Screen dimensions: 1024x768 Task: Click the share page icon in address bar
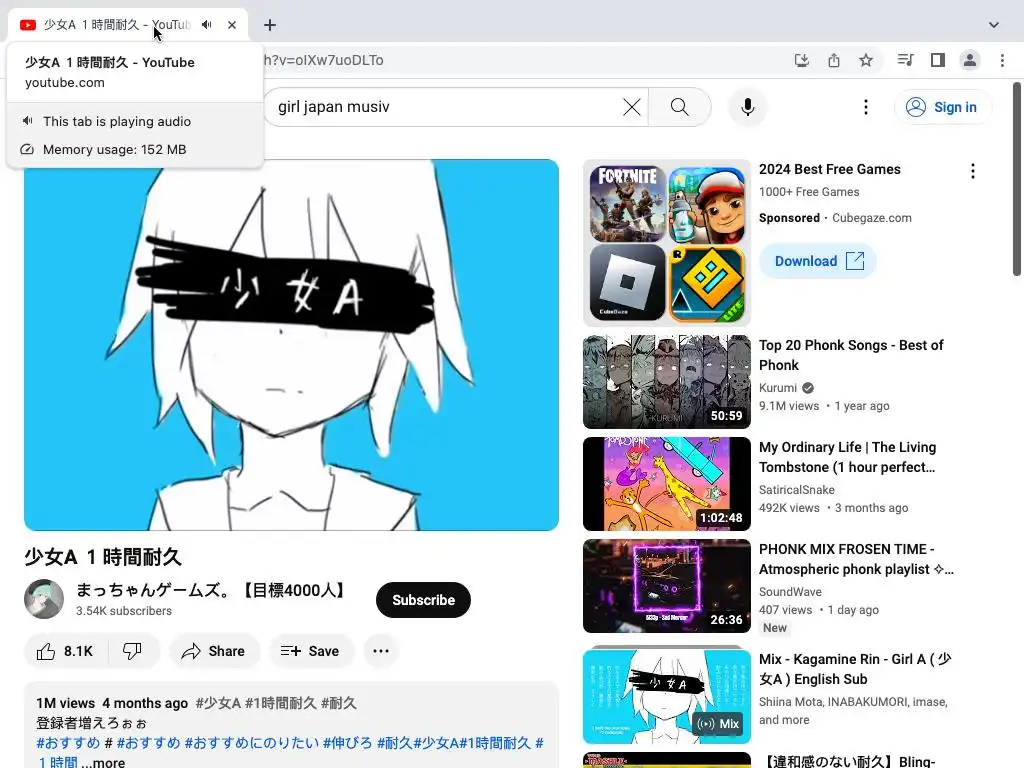click(833, 60)
